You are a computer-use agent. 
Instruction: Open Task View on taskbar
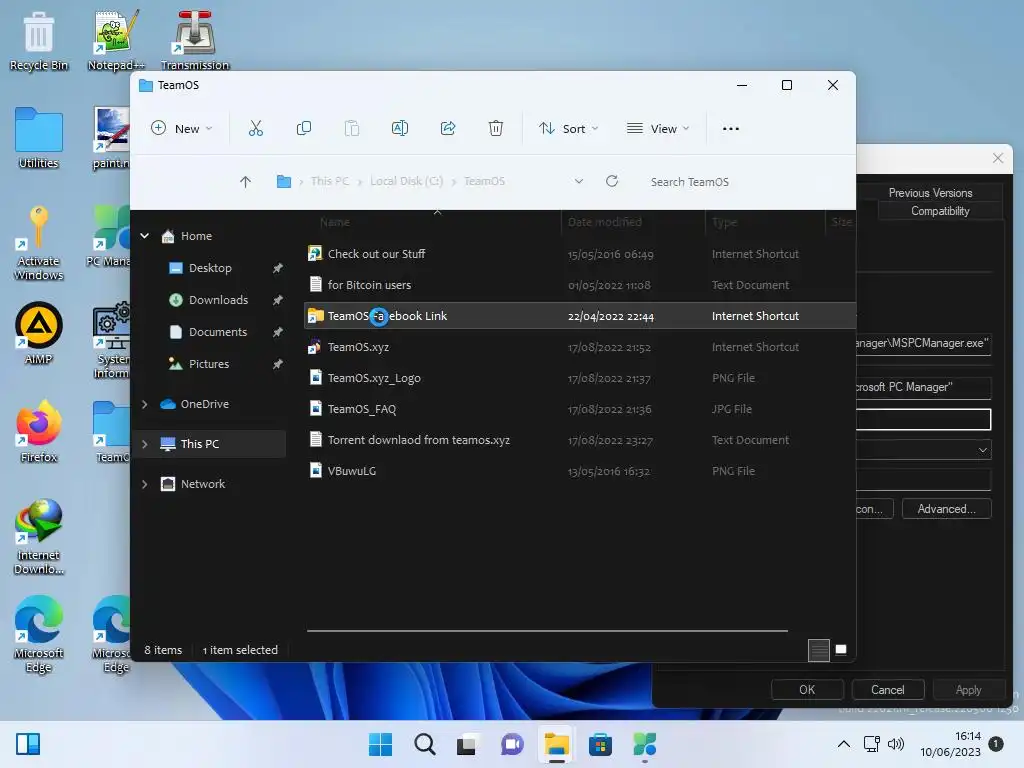click(x=466, y=744)
